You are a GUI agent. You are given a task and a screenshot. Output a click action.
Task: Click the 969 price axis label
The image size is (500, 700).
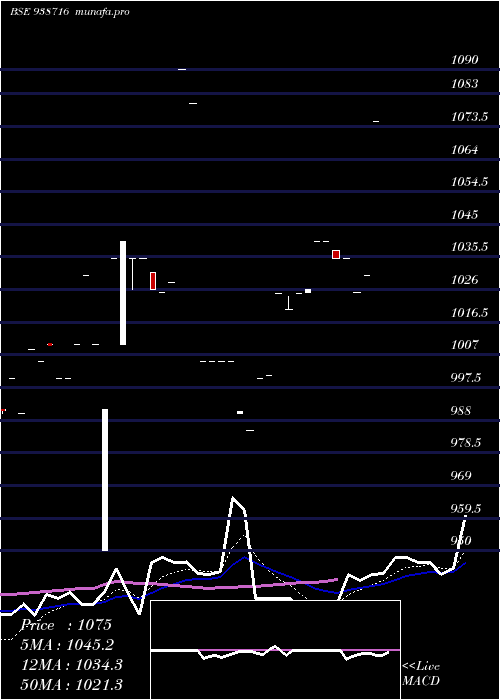(461, 475)
